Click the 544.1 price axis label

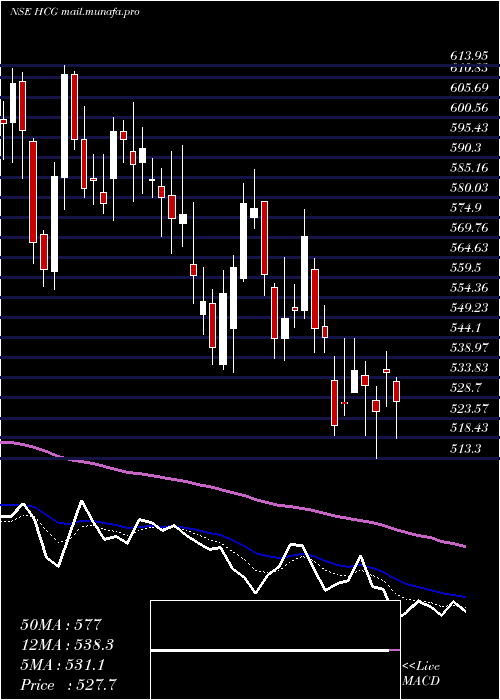click(x=465, y=328)
